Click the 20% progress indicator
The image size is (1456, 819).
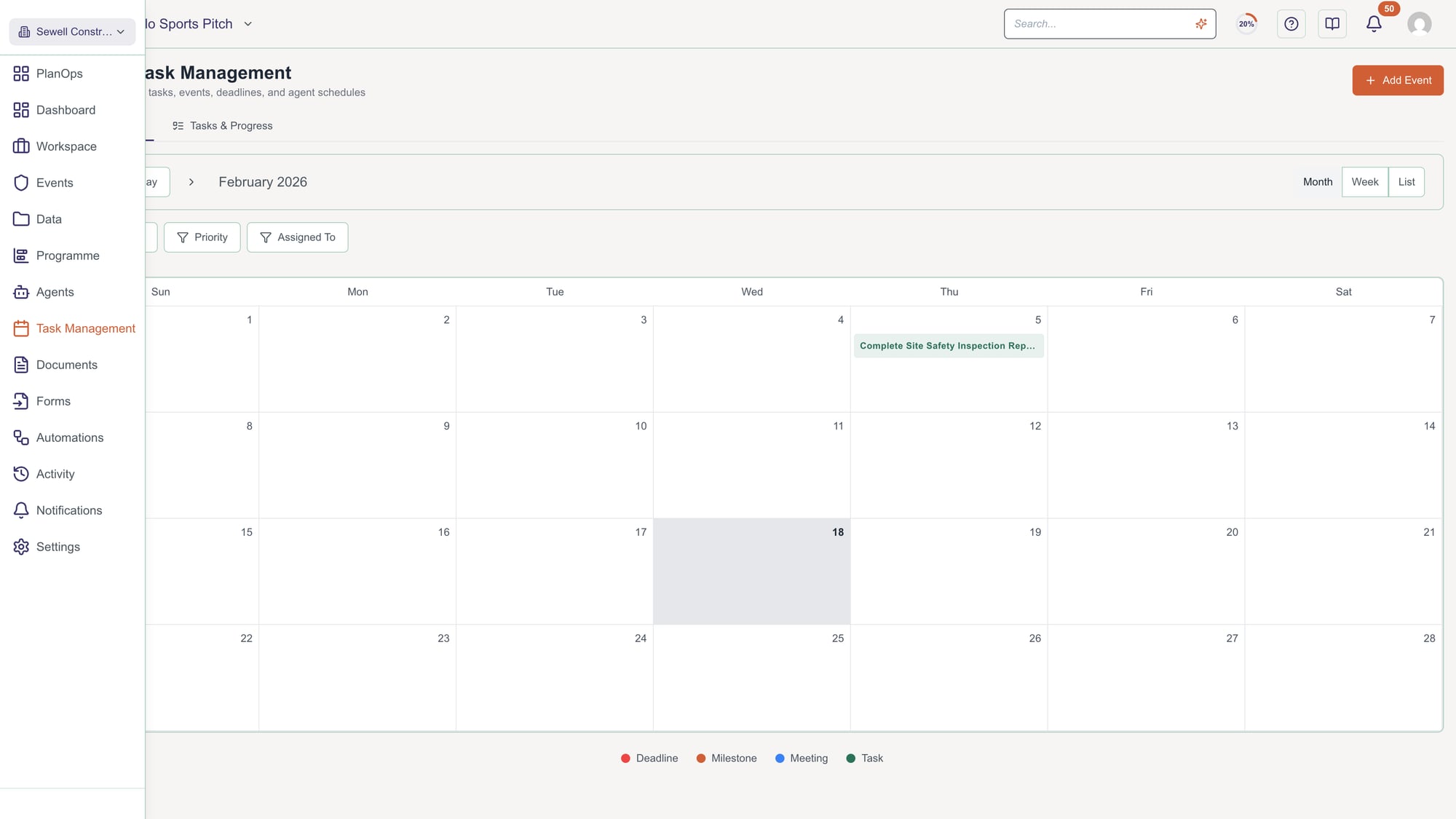1246,23
